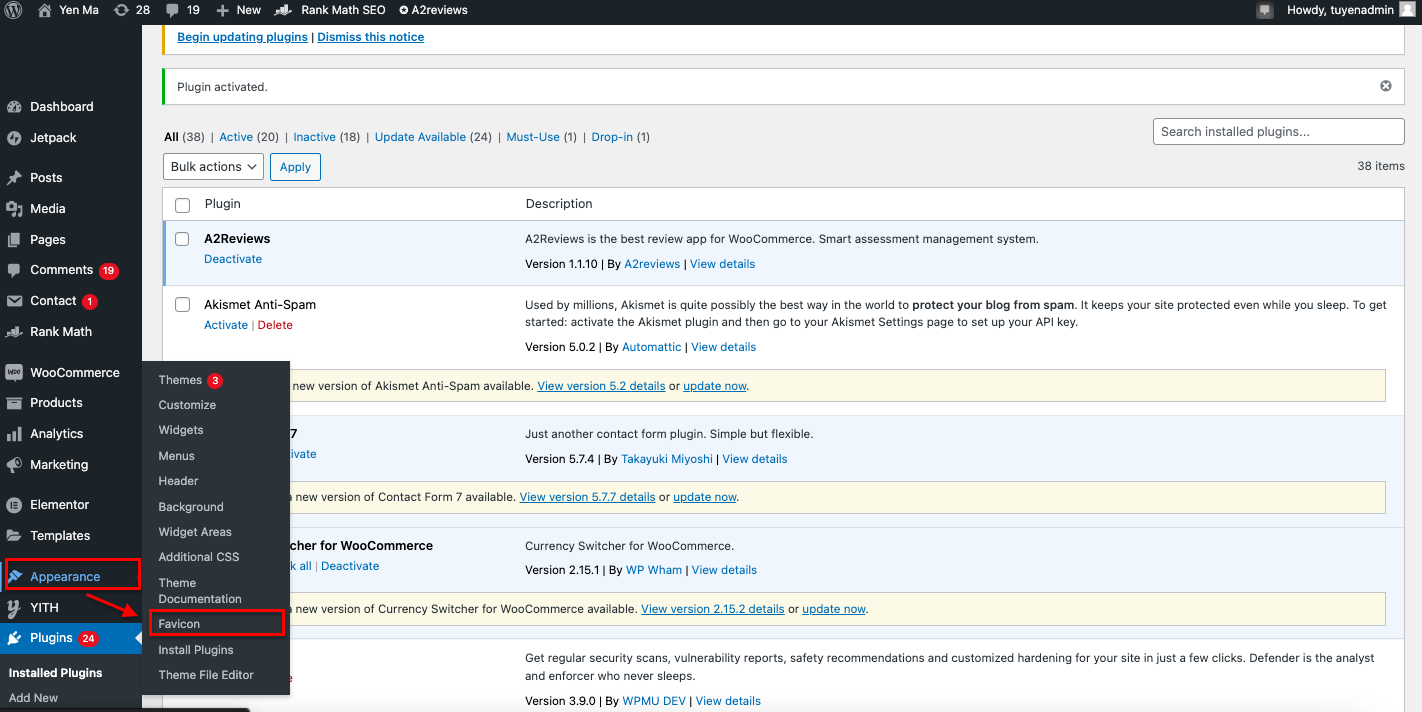Open the Rank Math SEO admin bar icon
1422x712 pixels.
point(284,10)
